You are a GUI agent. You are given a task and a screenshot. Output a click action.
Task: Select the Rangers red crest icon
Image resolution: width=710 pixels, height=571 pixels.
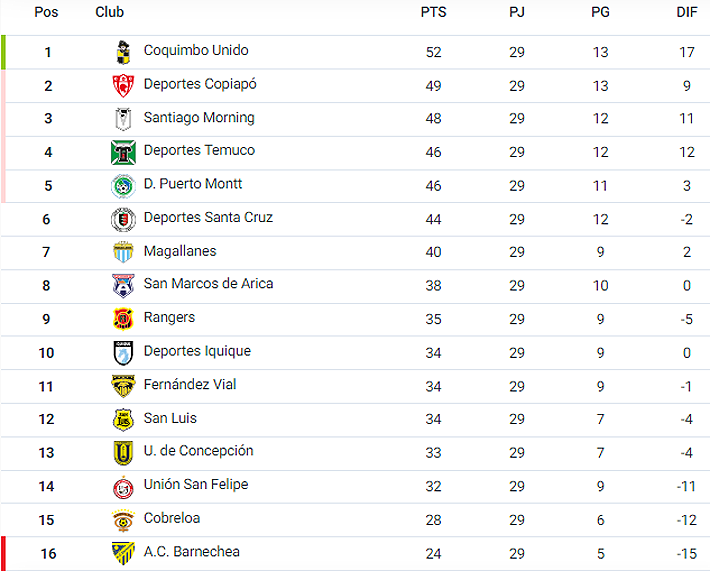[x=122, y=319]
